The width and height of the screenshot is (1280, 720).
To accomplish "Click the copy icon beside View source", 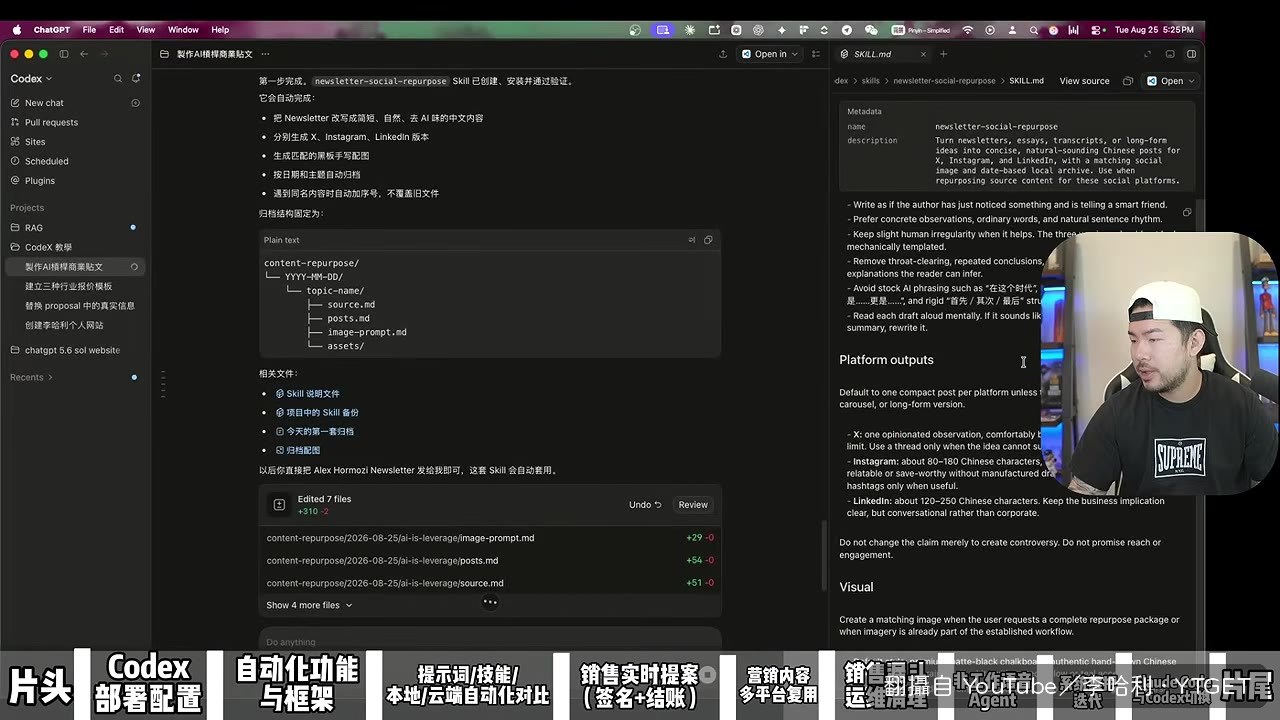I will (x=1128, y=81).
